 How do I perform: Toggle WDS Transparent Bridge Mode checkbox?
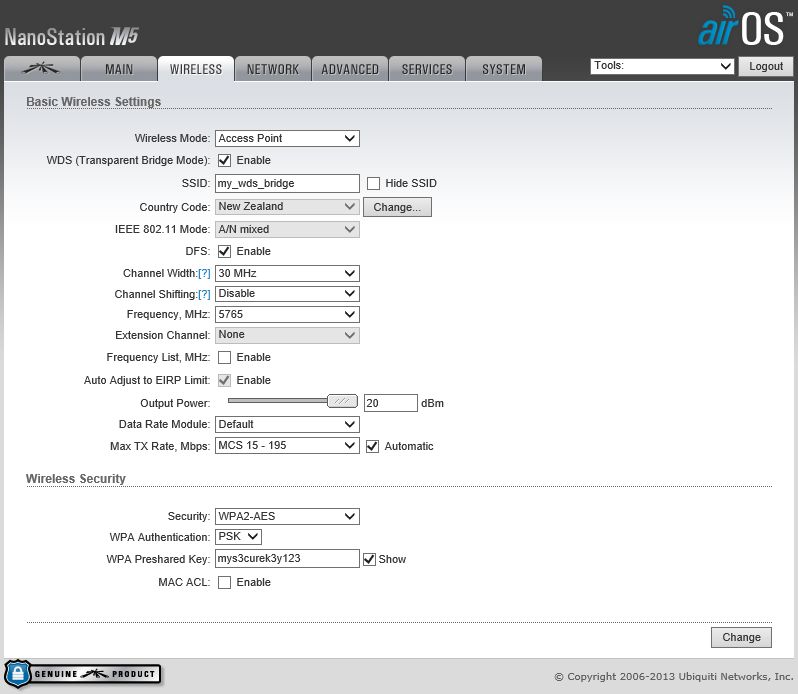[224, 160]
